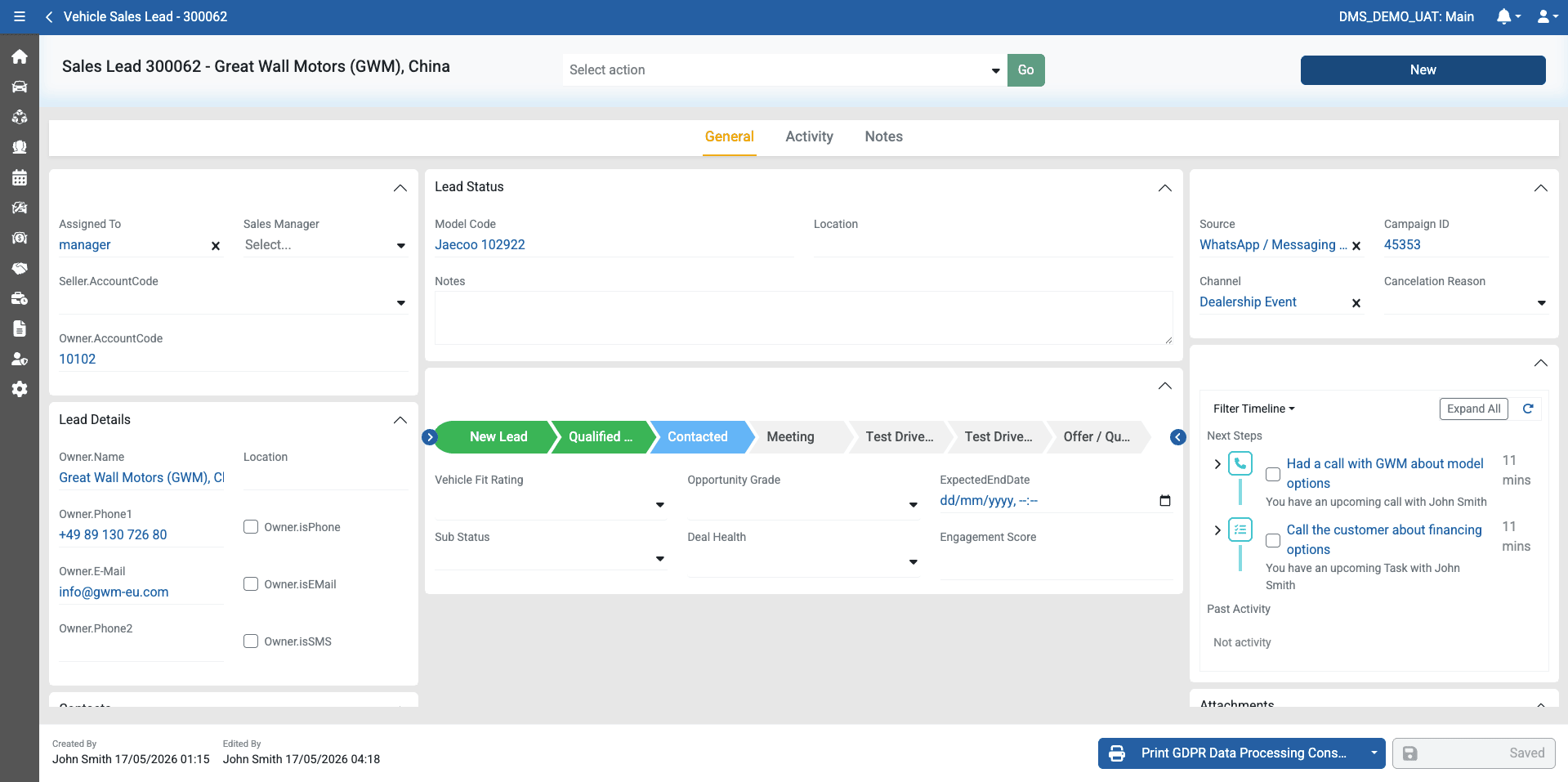Screen dimensions: 1568x782
Task: Open the money dollar icon in sidebar
Action: point(20,238)
